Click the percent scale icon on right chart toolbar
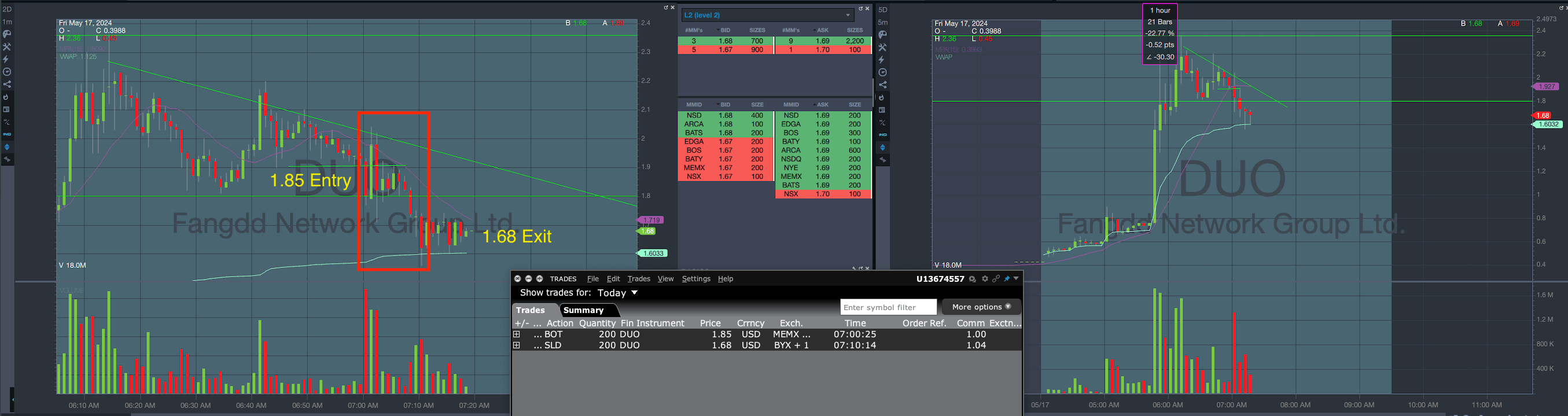Image resolution: width=1568 pixels, height=416 pixels. (882, 123)
